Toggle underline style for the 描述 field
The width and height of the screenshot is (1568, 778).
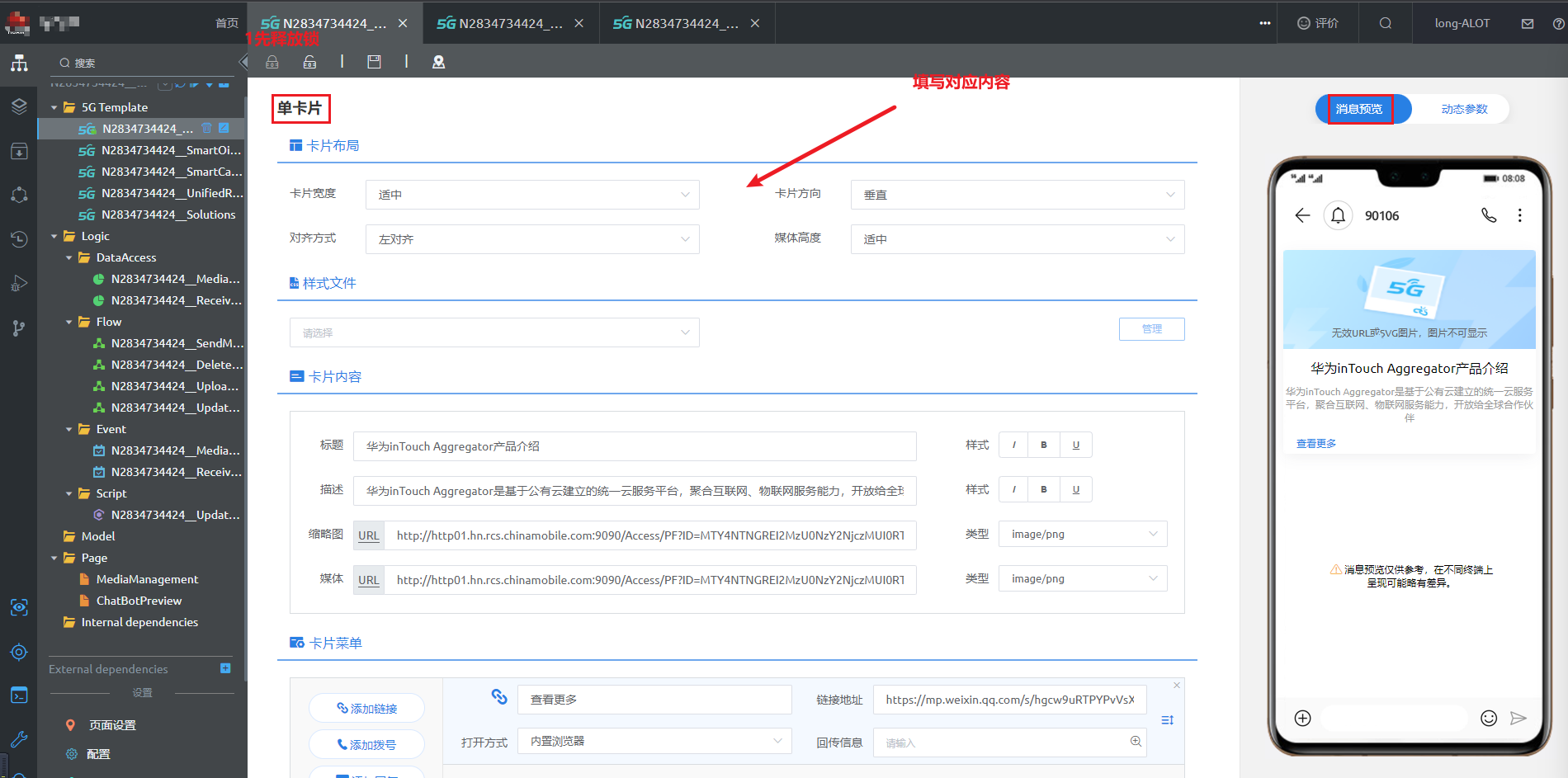click(1076, 489)
